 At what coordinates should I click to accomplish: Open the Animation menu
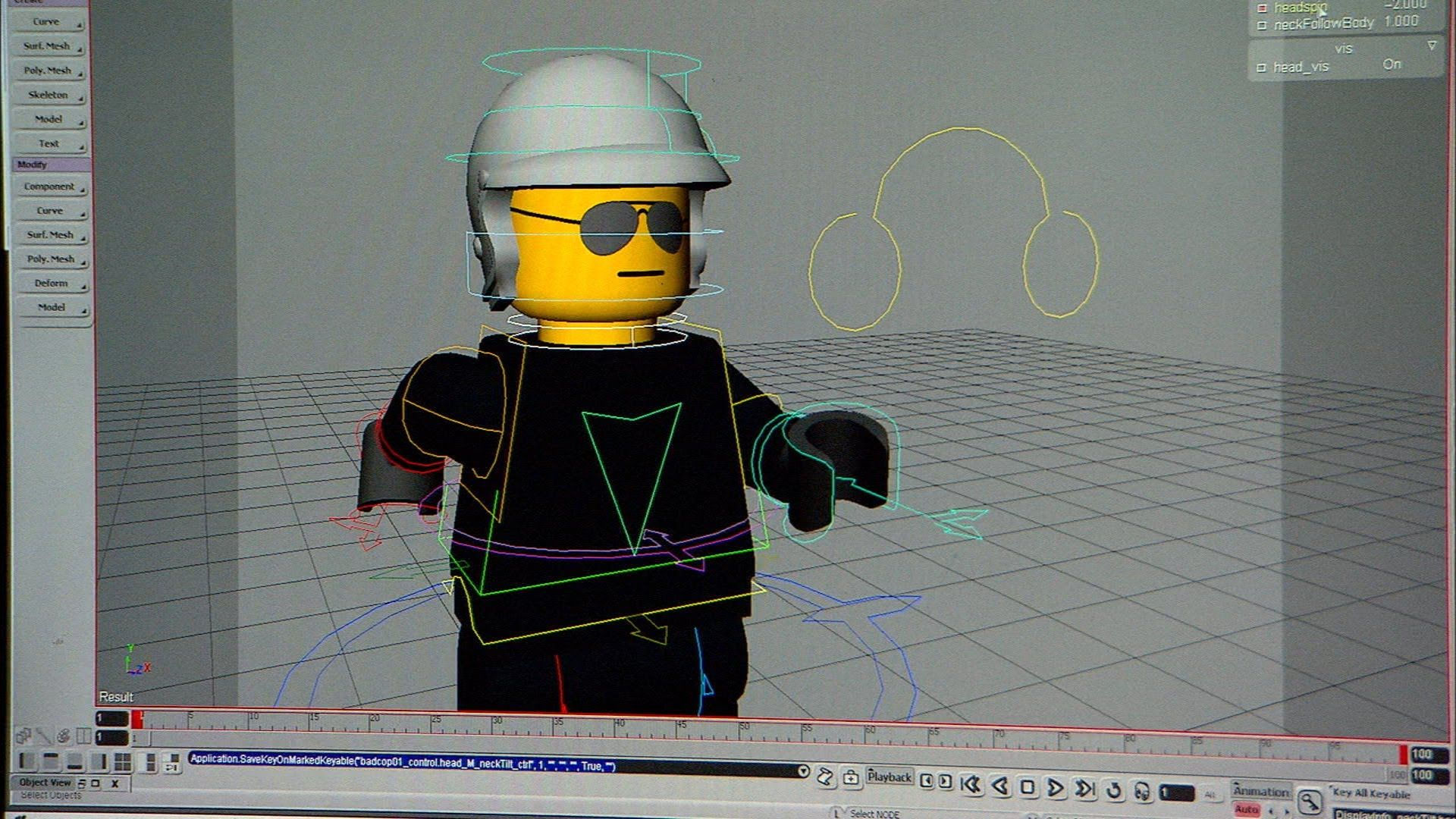point(1261,791)
